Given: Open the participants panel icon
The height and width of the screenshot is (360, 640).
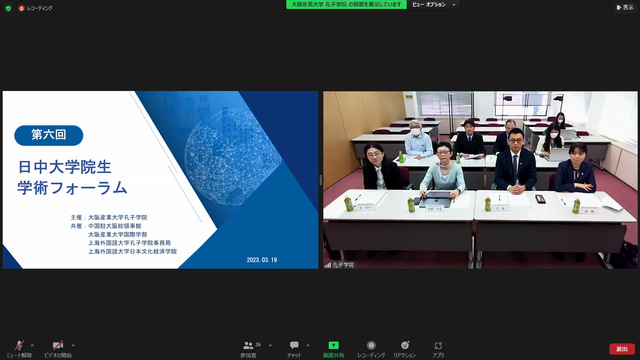Looking at the screenshot, I should [248, 346].
